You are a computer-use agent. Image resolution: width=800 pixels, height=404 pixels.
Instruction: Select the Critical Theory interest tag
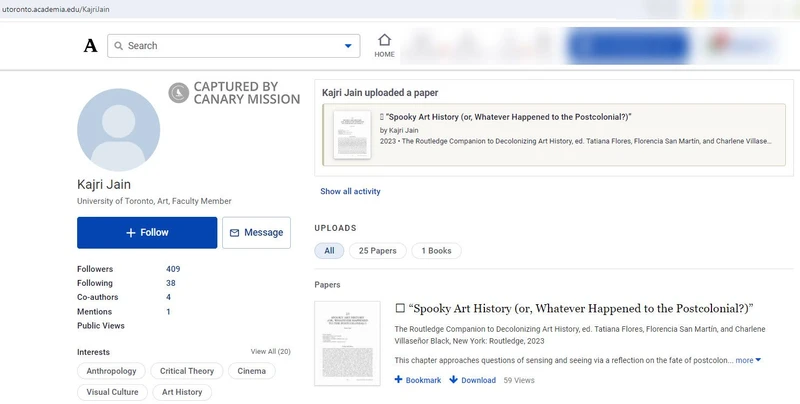click(x=187, y=371)
